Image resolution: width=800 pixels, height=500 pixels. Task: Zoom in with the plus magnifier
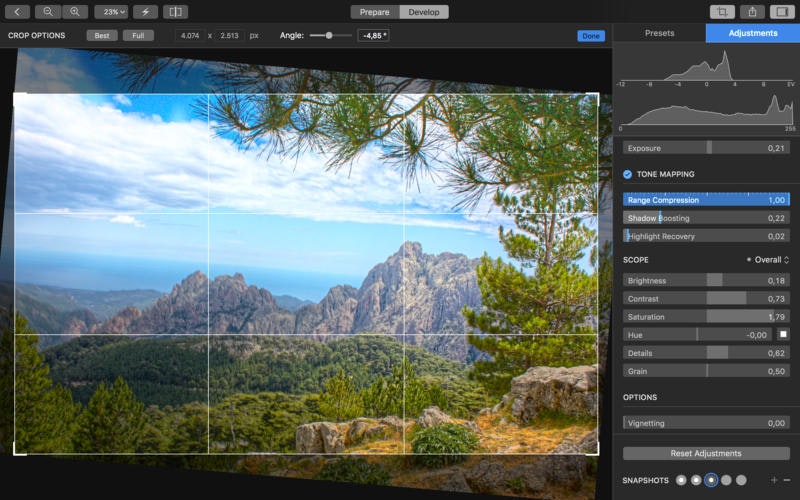tap(75, 12)
